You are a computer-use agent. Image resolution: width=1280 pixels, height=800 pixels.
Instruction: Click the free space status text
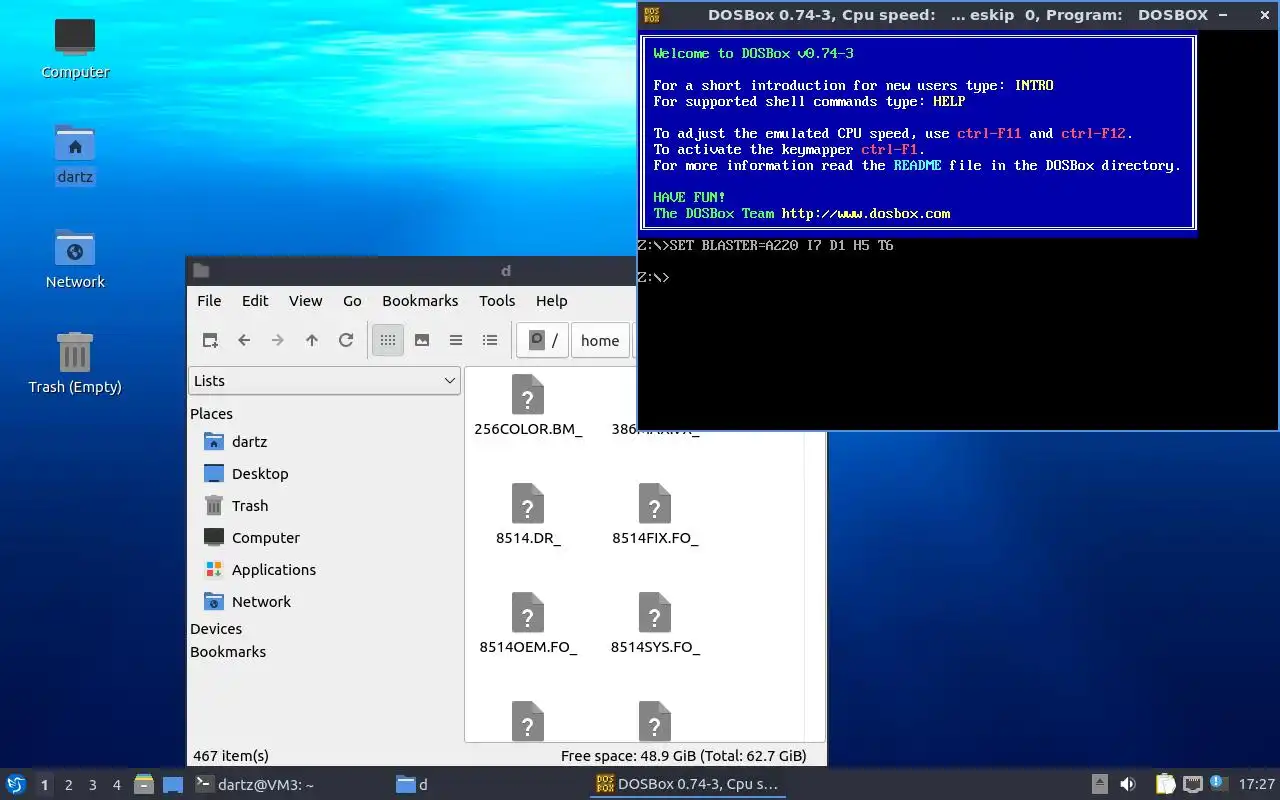pyautogui.click(x=683, y=755)
